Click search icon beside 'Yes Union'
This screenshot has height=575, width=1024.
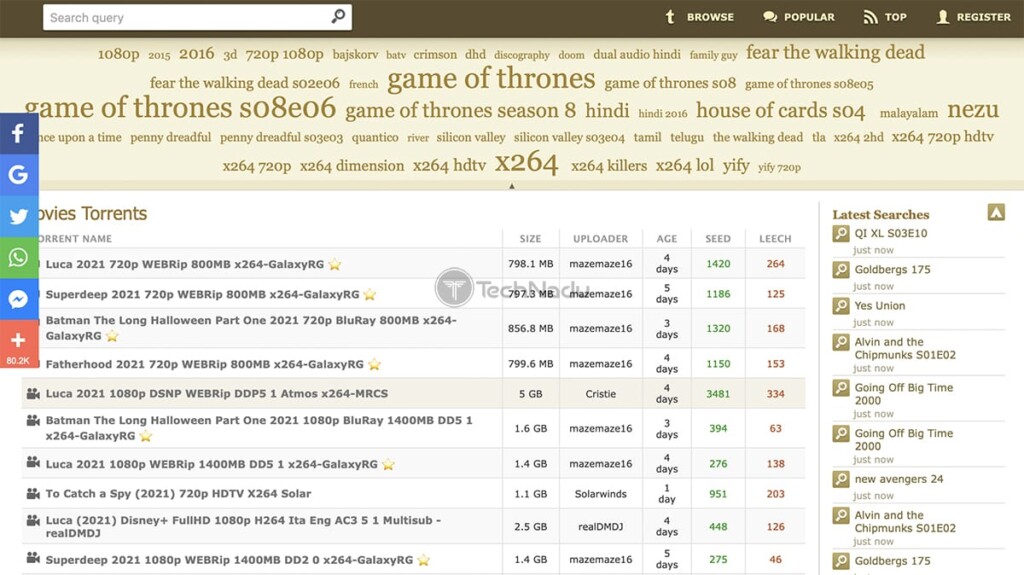pos(841,306)
